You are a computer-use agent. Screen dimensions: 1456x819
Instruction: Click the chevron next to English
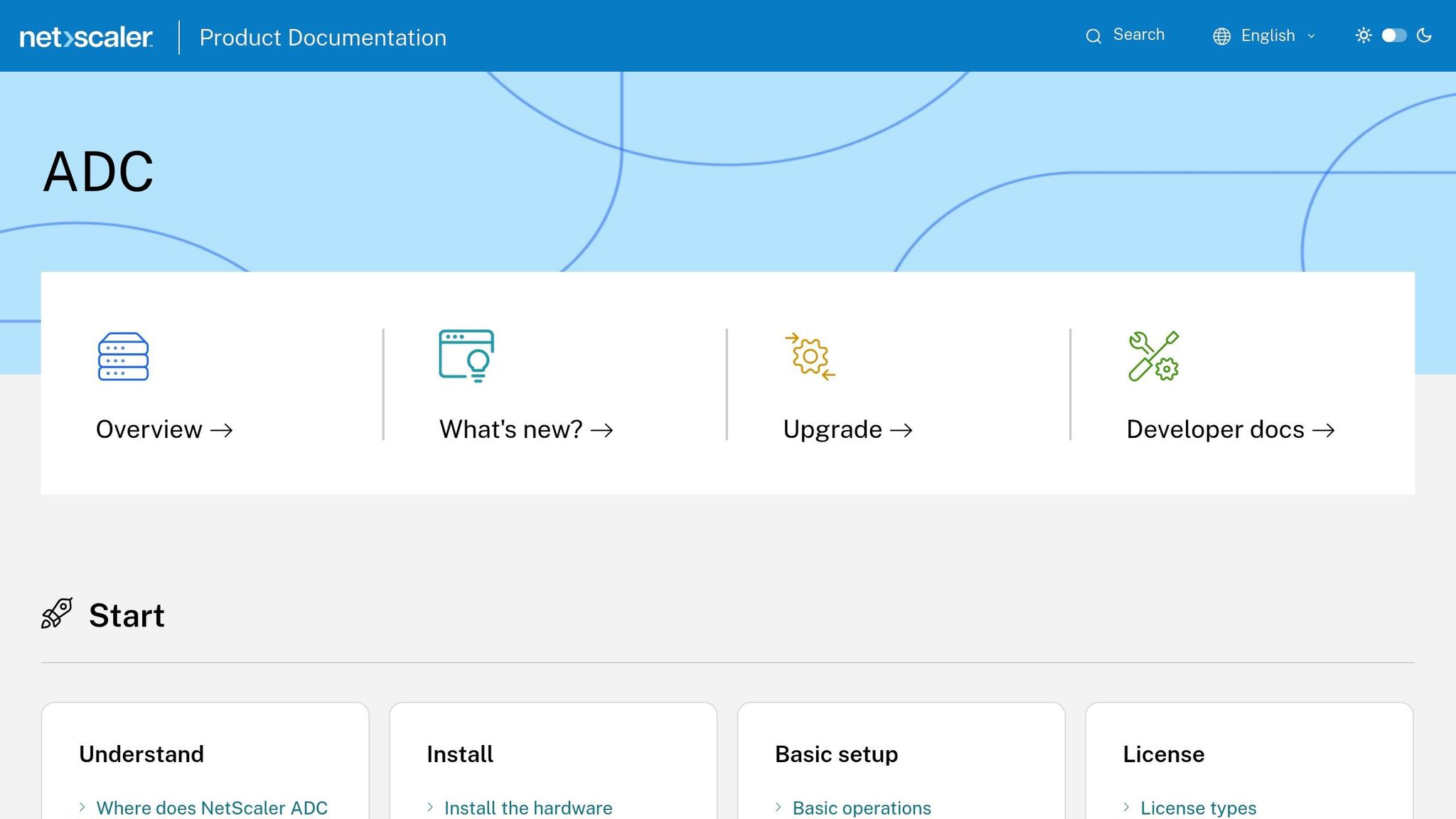[1312, 36]
